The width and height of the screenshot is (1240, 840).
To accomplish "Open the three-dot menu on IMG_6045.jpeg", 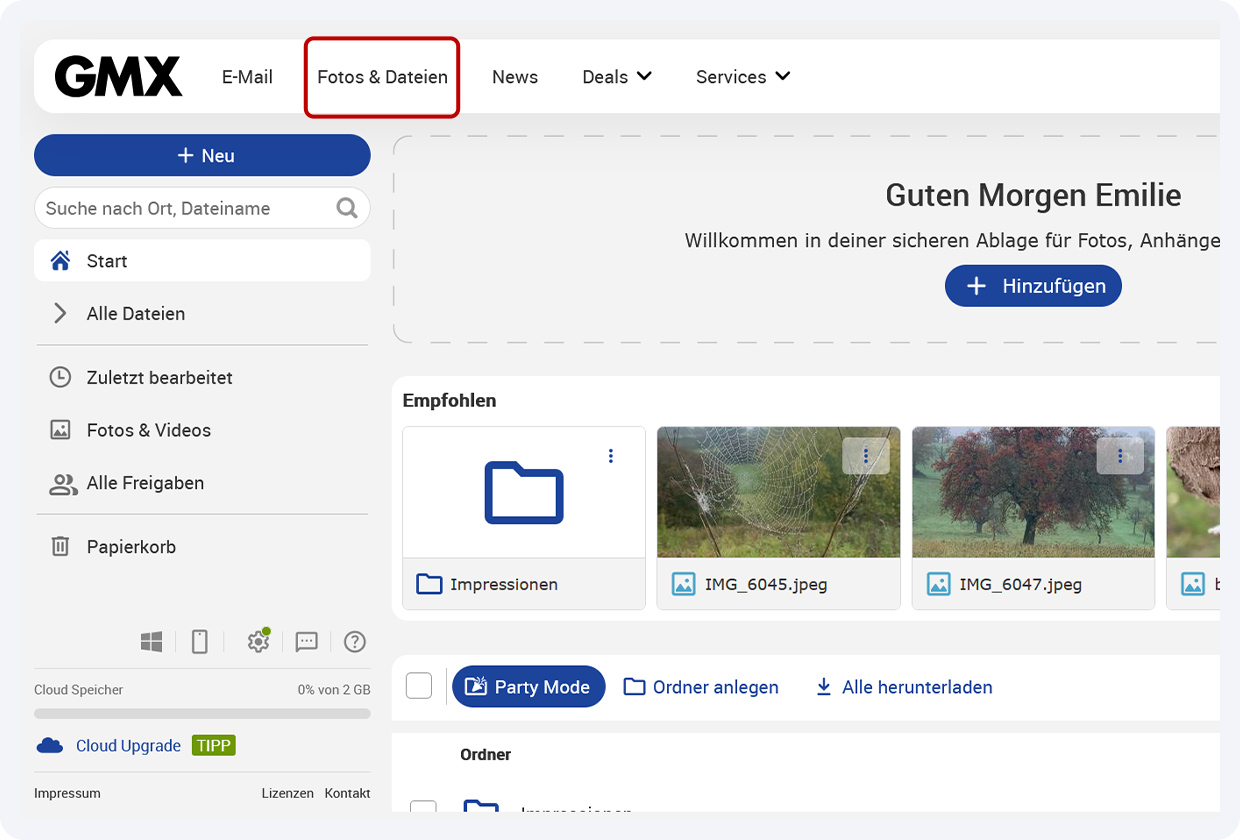I will tap(866, 455).
